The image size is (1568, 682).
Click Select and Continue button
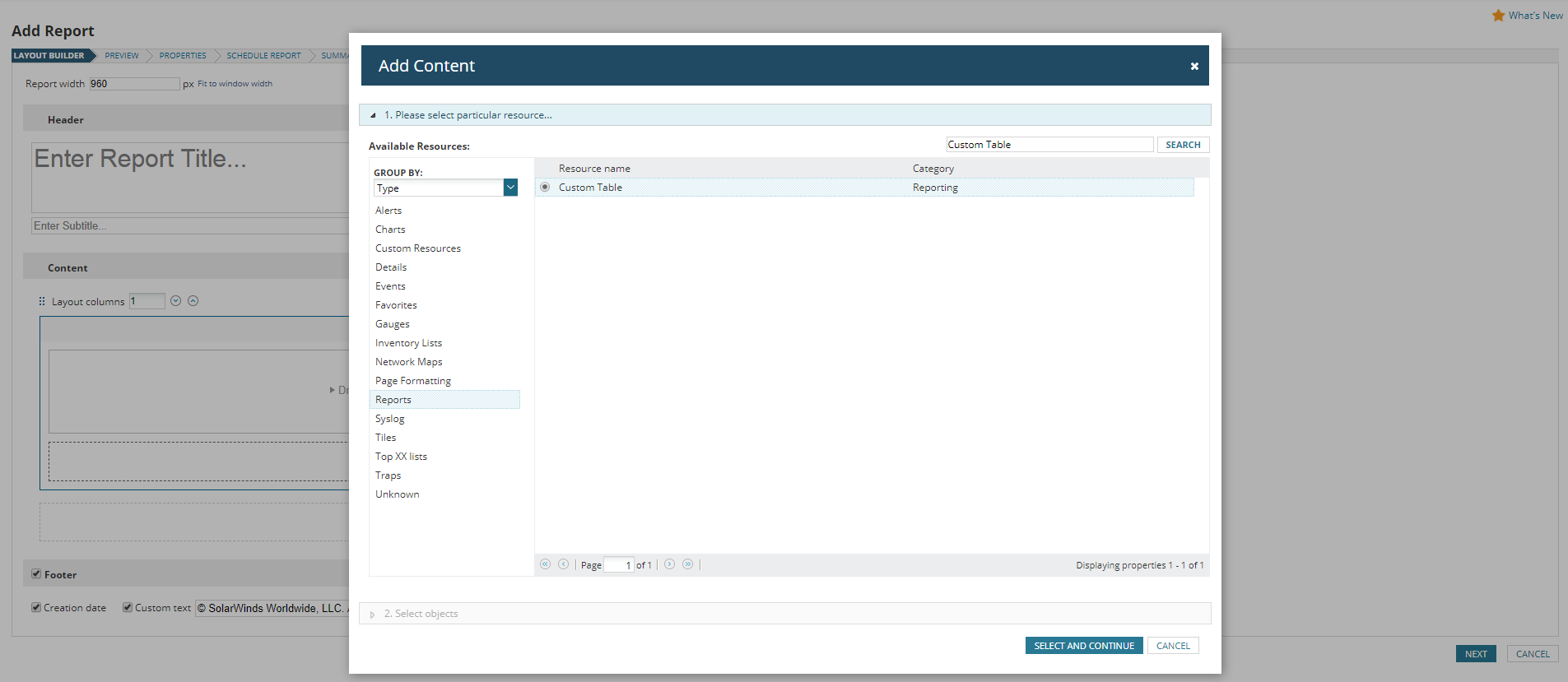1084,646
